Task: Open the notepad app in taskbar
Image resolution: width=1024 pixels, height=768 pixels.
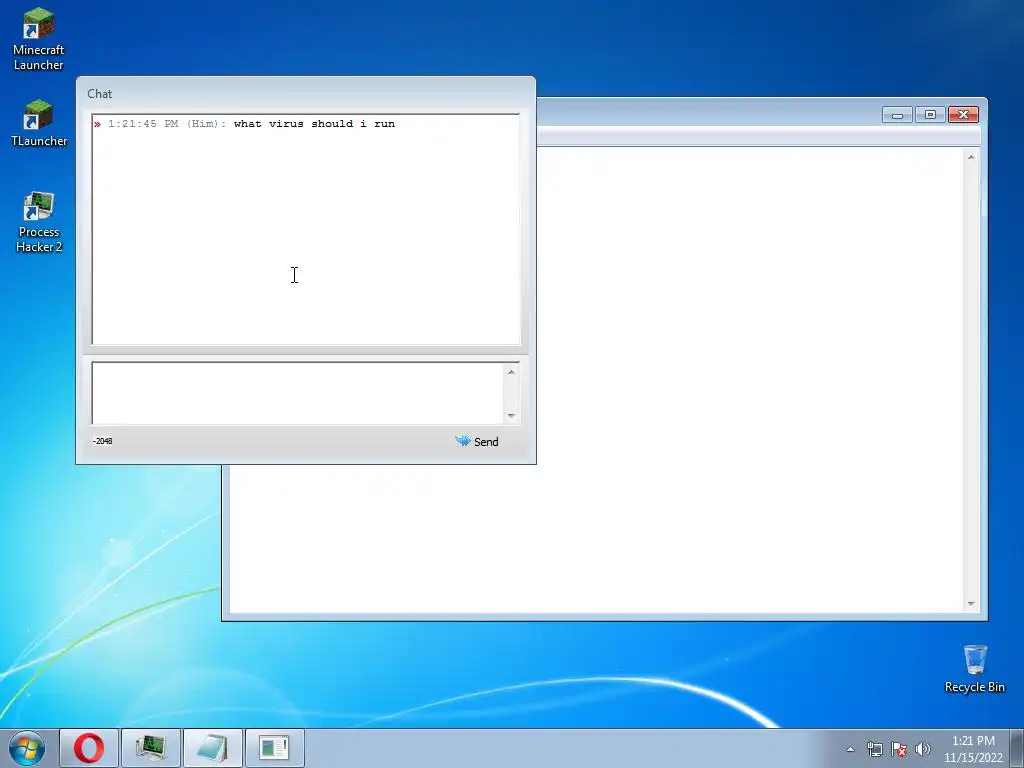Action: (x=213, y=748)
